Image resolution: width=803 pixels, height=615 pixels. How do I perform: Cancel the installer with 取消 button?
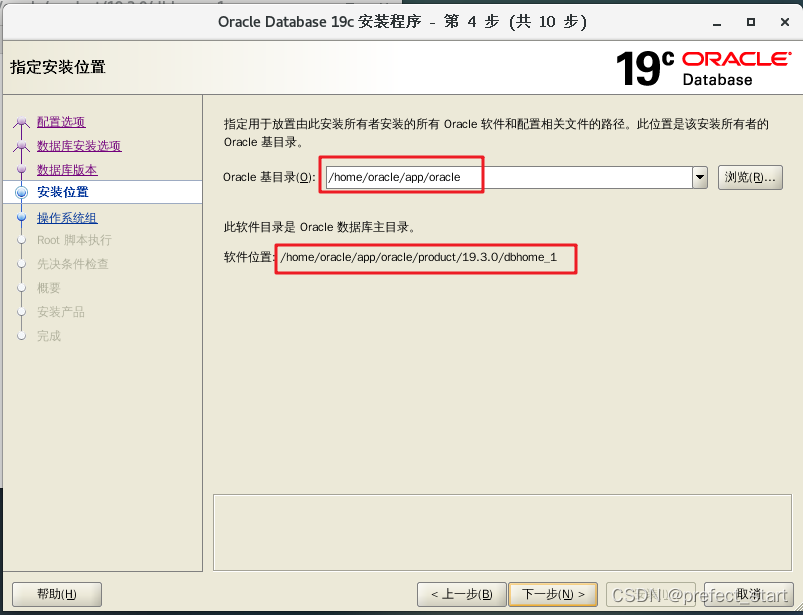pos(748,594)
